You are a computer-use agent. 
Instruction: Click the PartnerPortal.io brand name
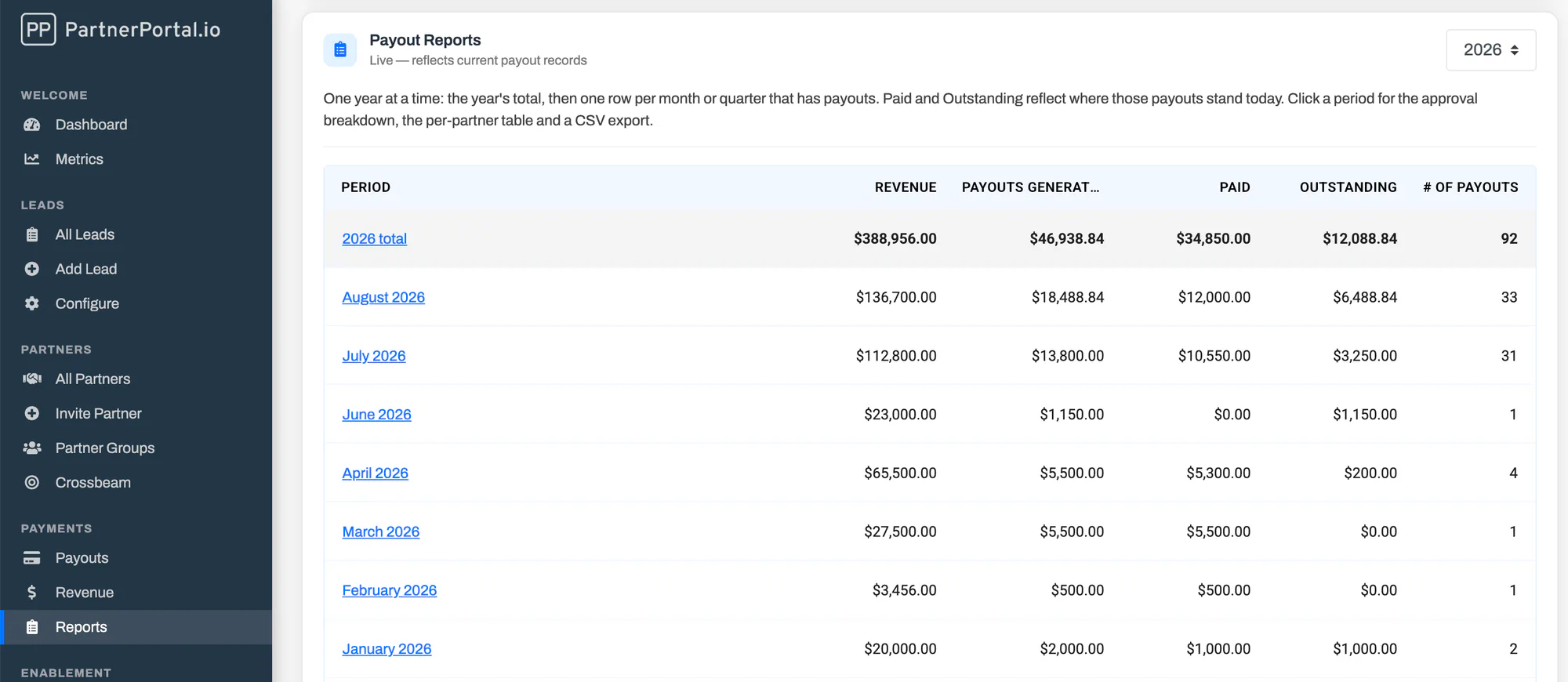[143, 30]
